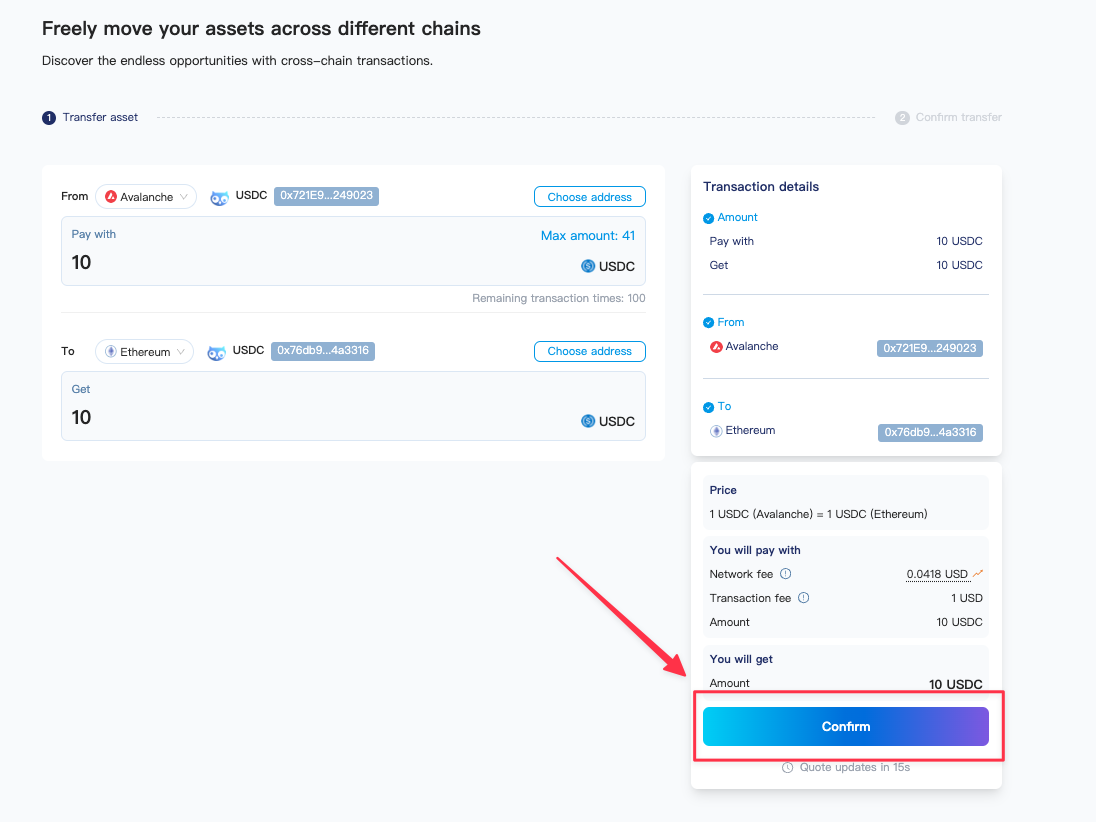Click the owl wallet icon in To row
Viewport: 1096px width, 822px height.
pos(216,352)
